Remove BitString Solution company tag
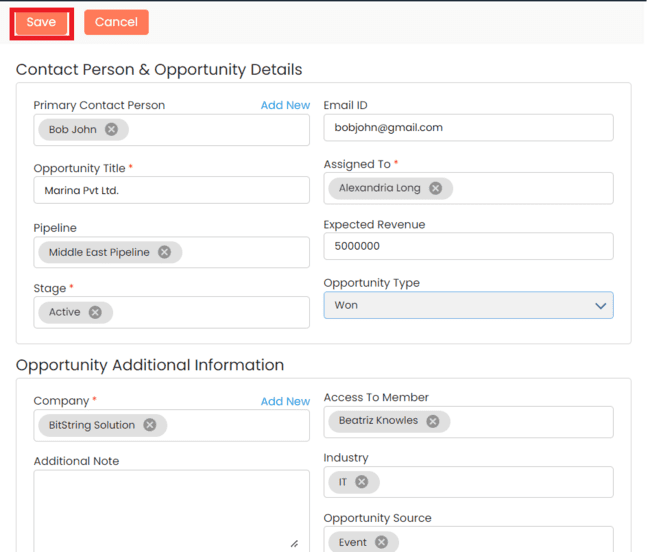Viewport: 650px width, 552px height. [149, 425]
